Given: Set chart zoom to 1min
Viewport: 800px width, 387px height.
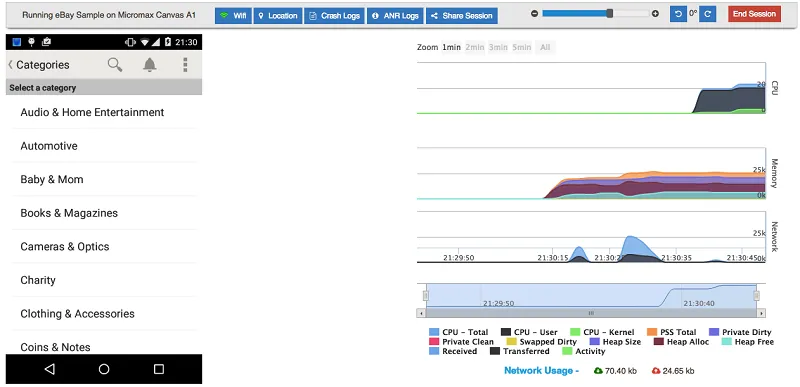Looking at the screenshot, I should pos(451,47).
